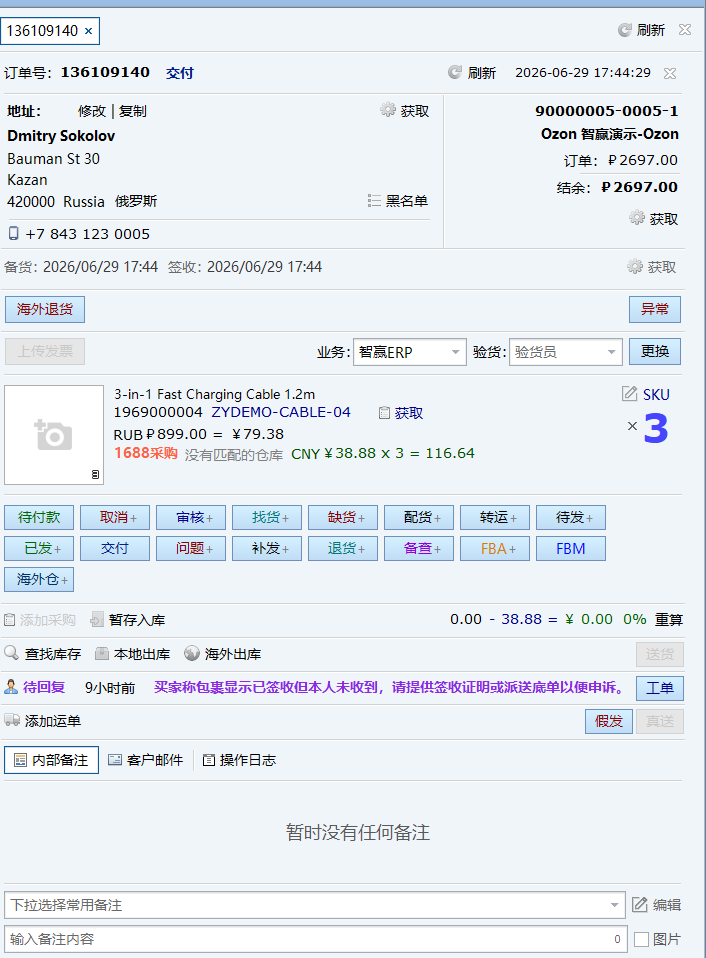Click the 更换 button
This screenshot has width=706, height=958.
655,351
